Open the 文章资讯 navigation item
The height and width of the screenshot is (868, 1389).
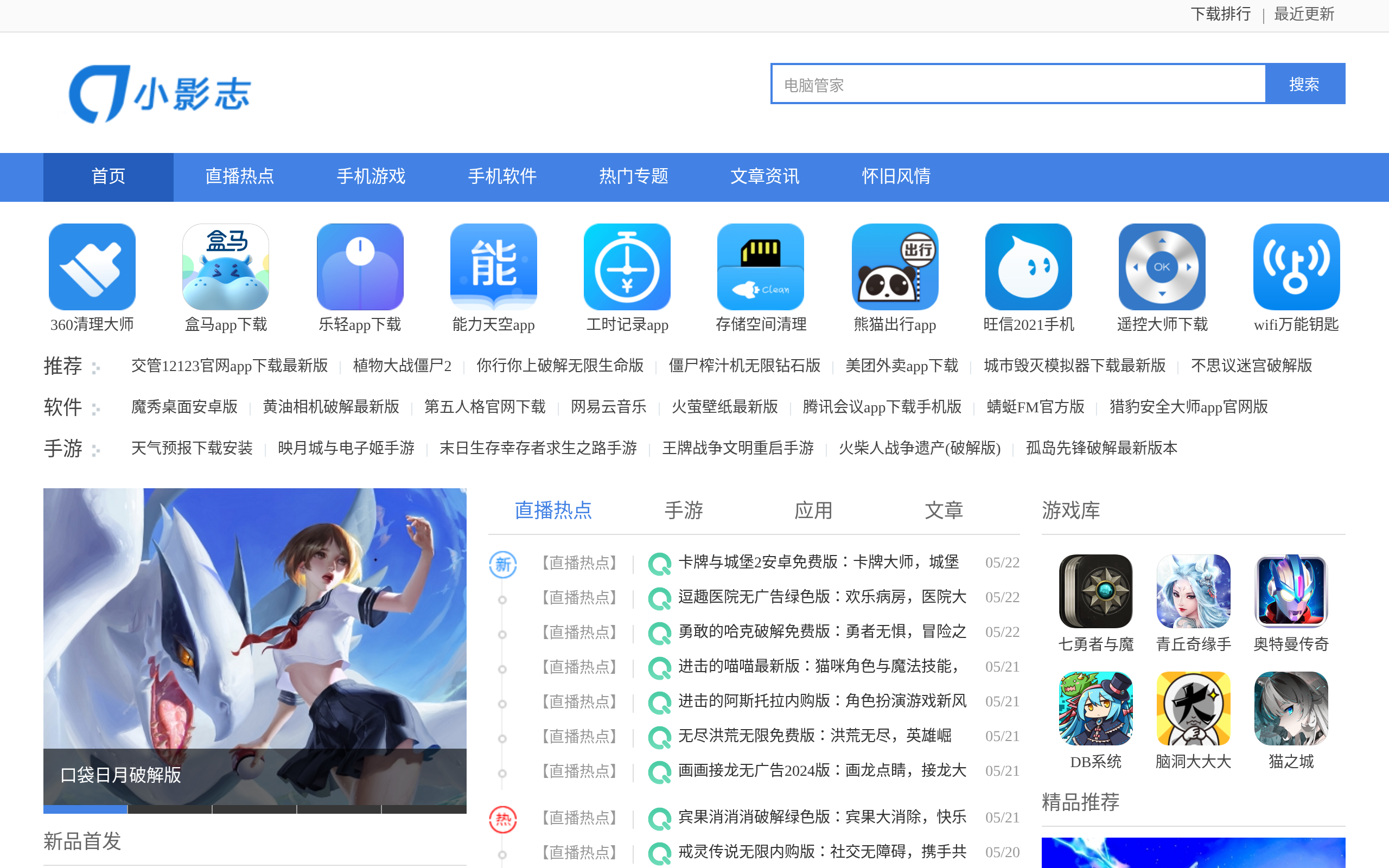[764, 177]
